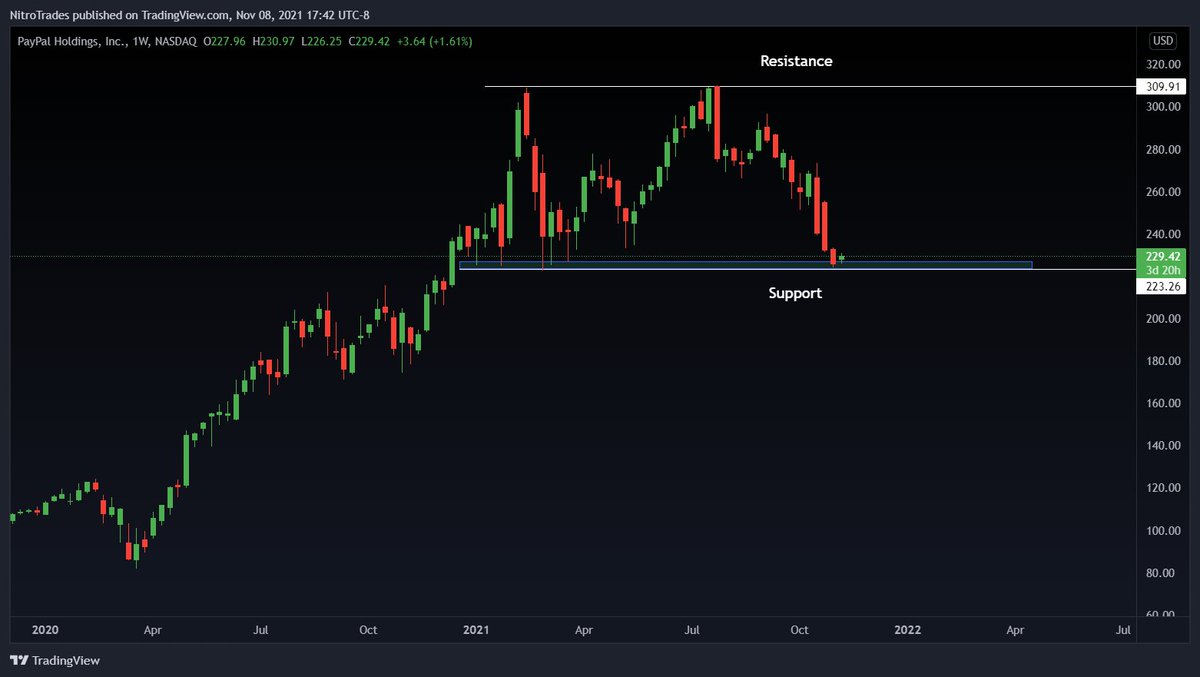The width and height of the screenshot is (1200, 677).
Task: Click the 320.00 price axis label
Action: pos(1162,64)
